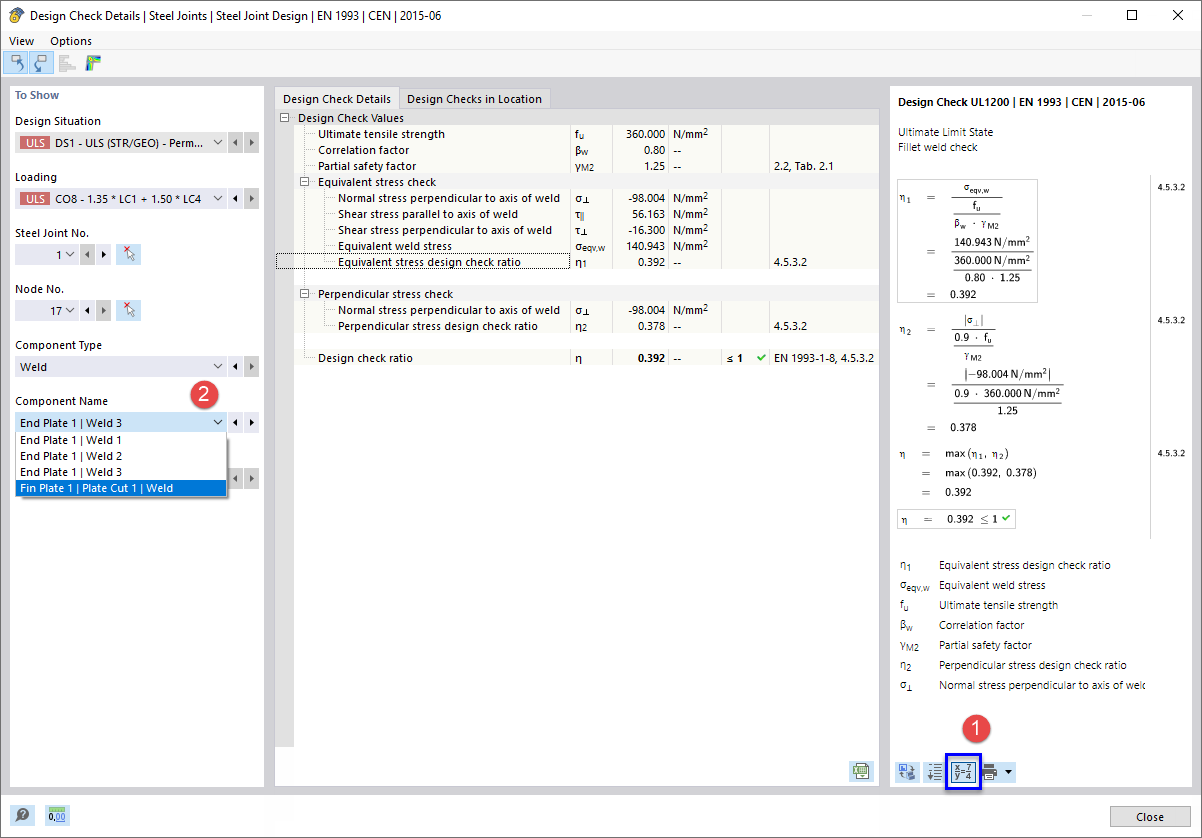Choose End Plate 1 | Weld 1 from list
Image resolution: width=1202 pixels, height=838 pixels.
[x=121, y=440]
